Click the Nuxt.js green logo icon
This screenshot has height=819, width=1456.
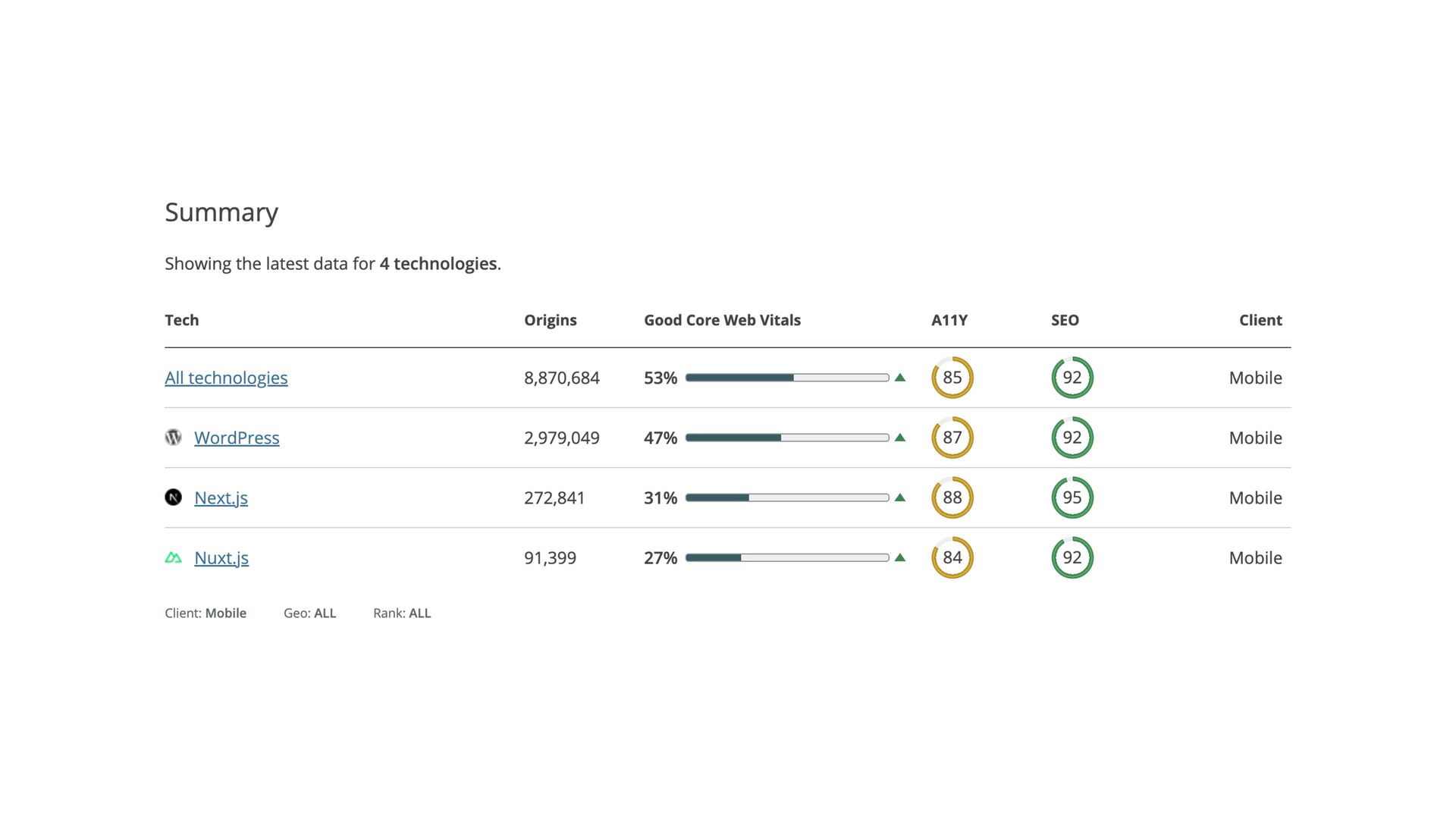point(173,558)
